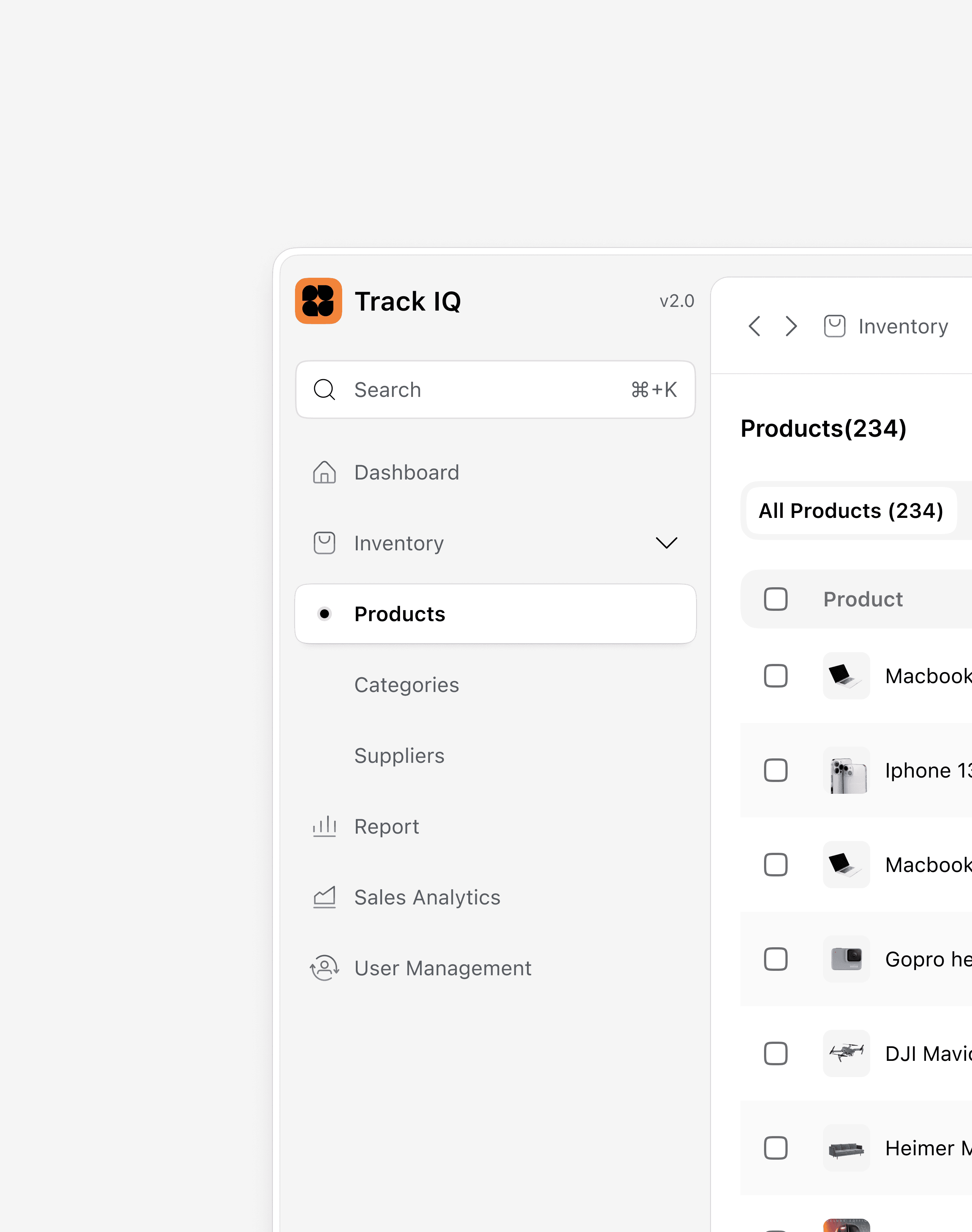Click the Dashboard home icon
Viewport: 972px width, 1232px height.
click(x=324, y=472)
